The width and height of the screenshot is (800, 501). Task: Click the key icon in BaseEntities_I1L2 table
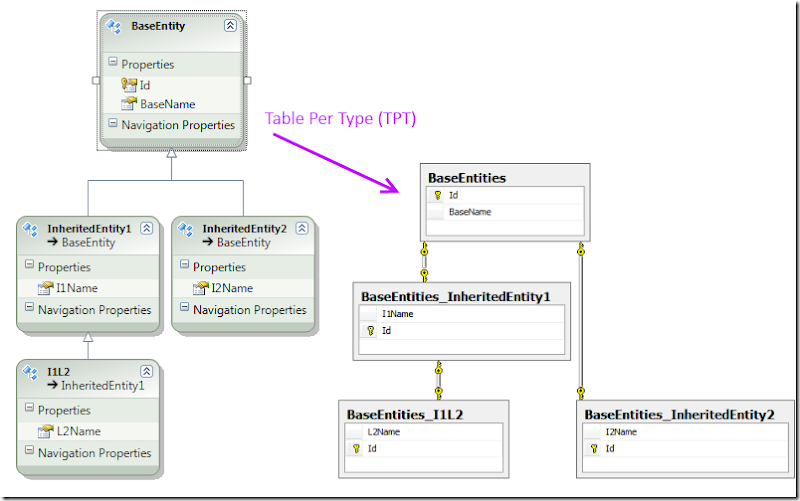click(x=356, y=450)
